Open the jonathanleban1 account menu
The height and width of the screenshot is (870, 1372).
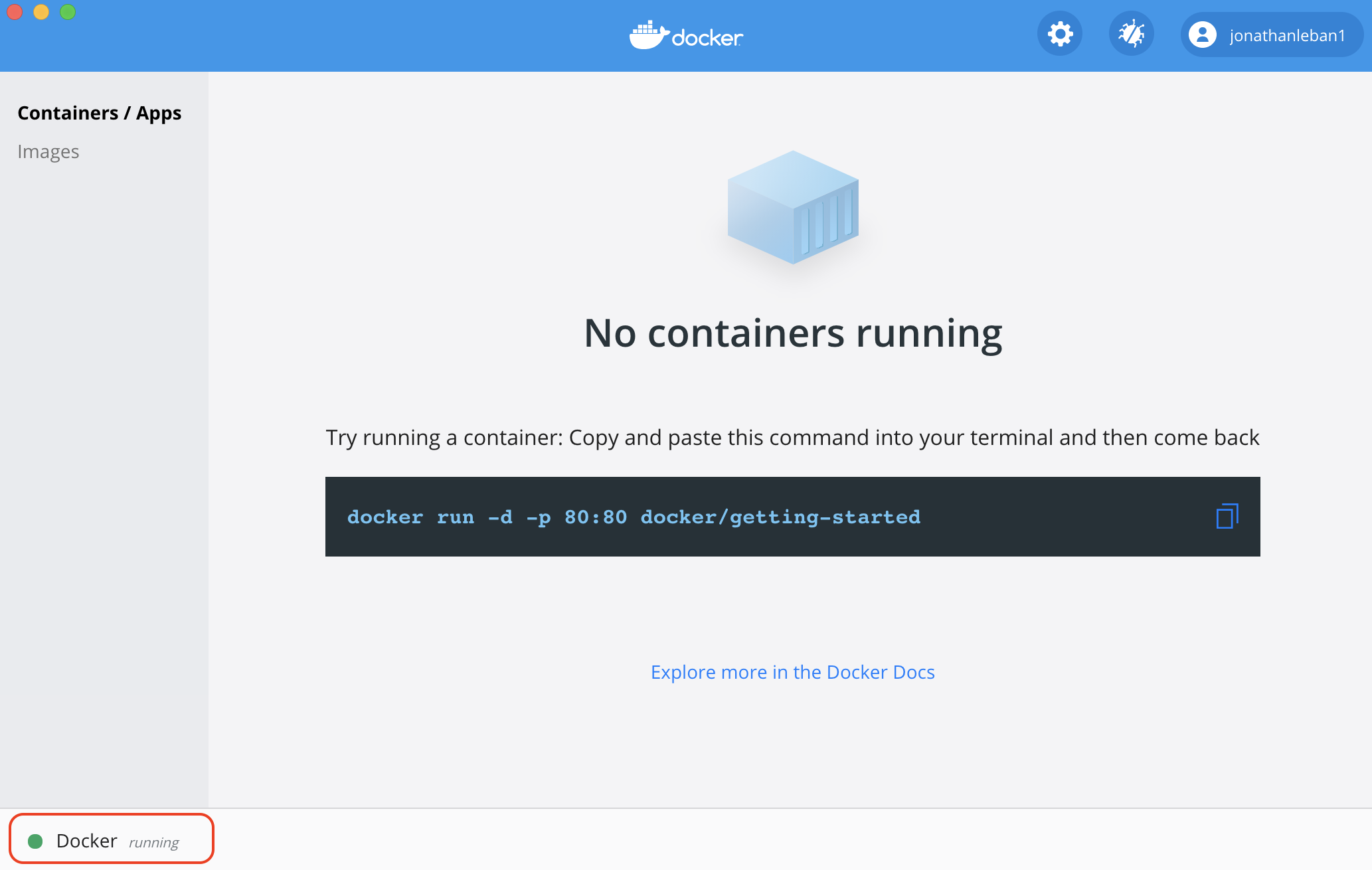click(1271, 35)
